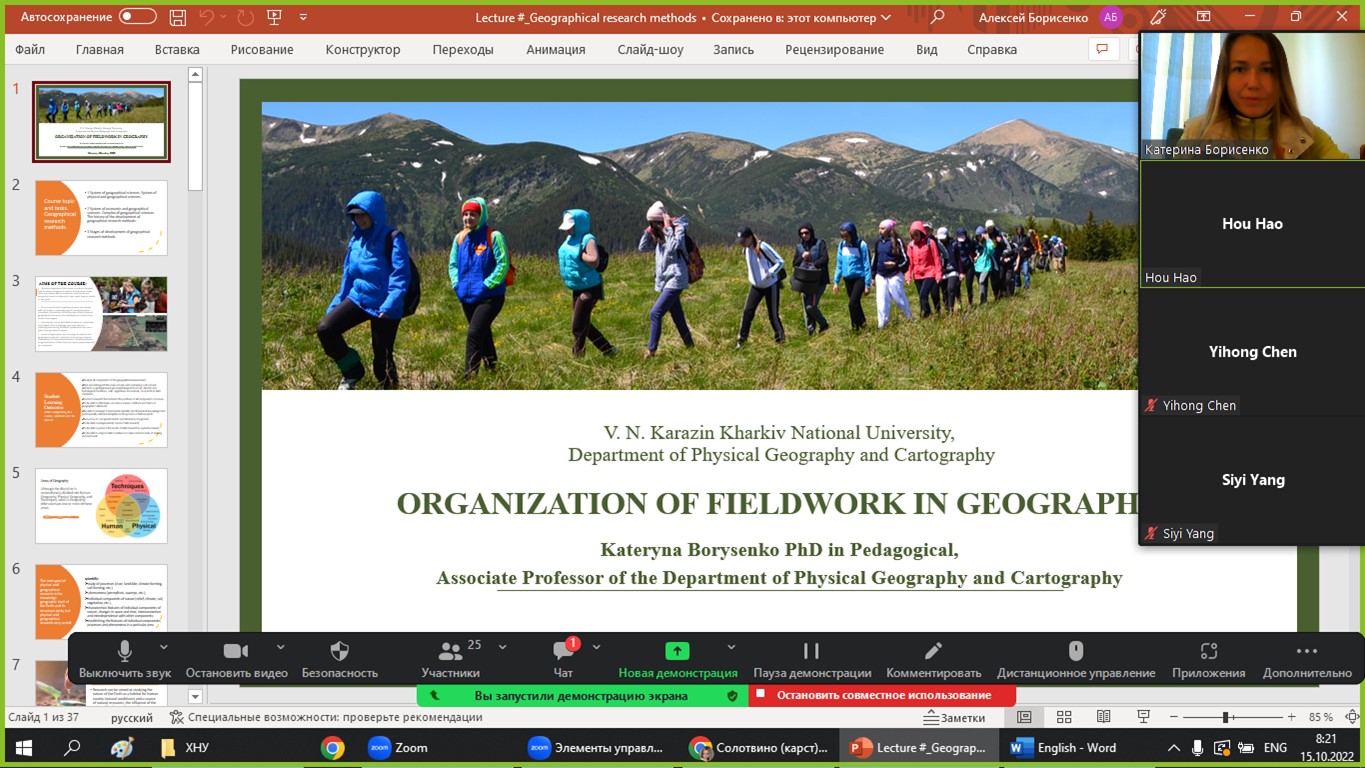Start slideshow from status bar icon
1365x768 pixels.
click(1143, 717)
